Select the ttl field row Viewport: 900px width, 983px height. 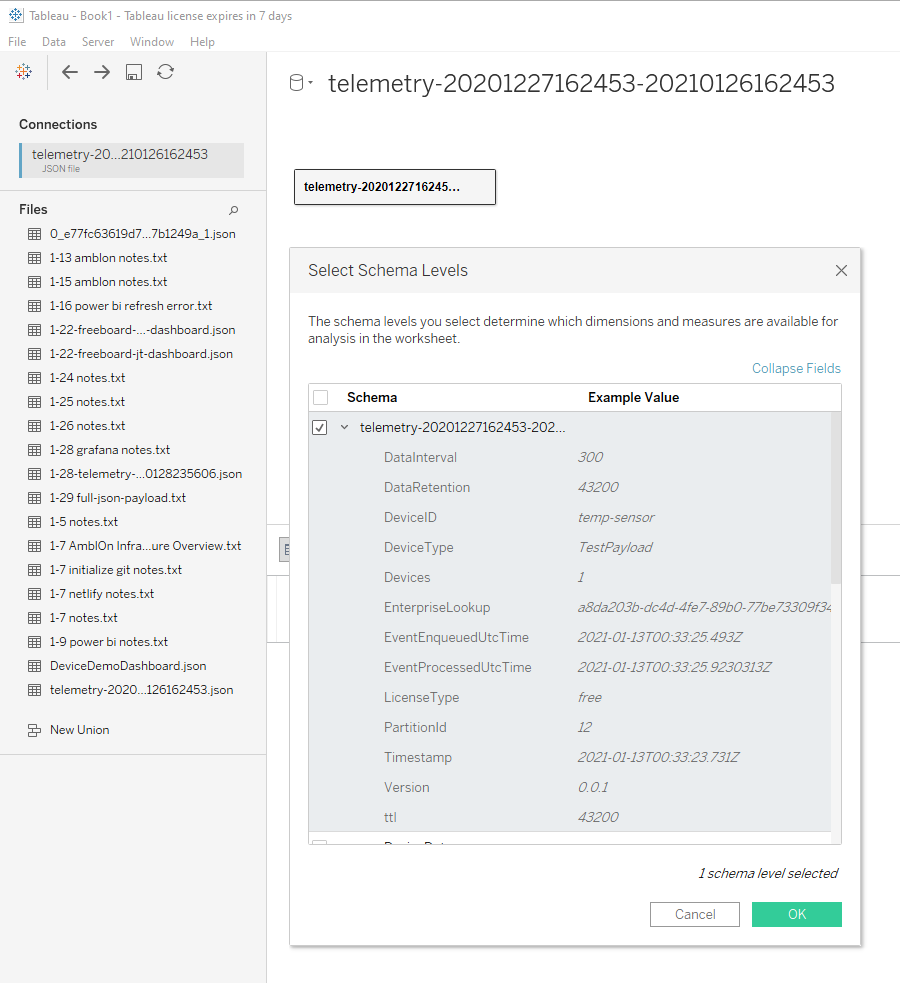(x=570, y=817)
